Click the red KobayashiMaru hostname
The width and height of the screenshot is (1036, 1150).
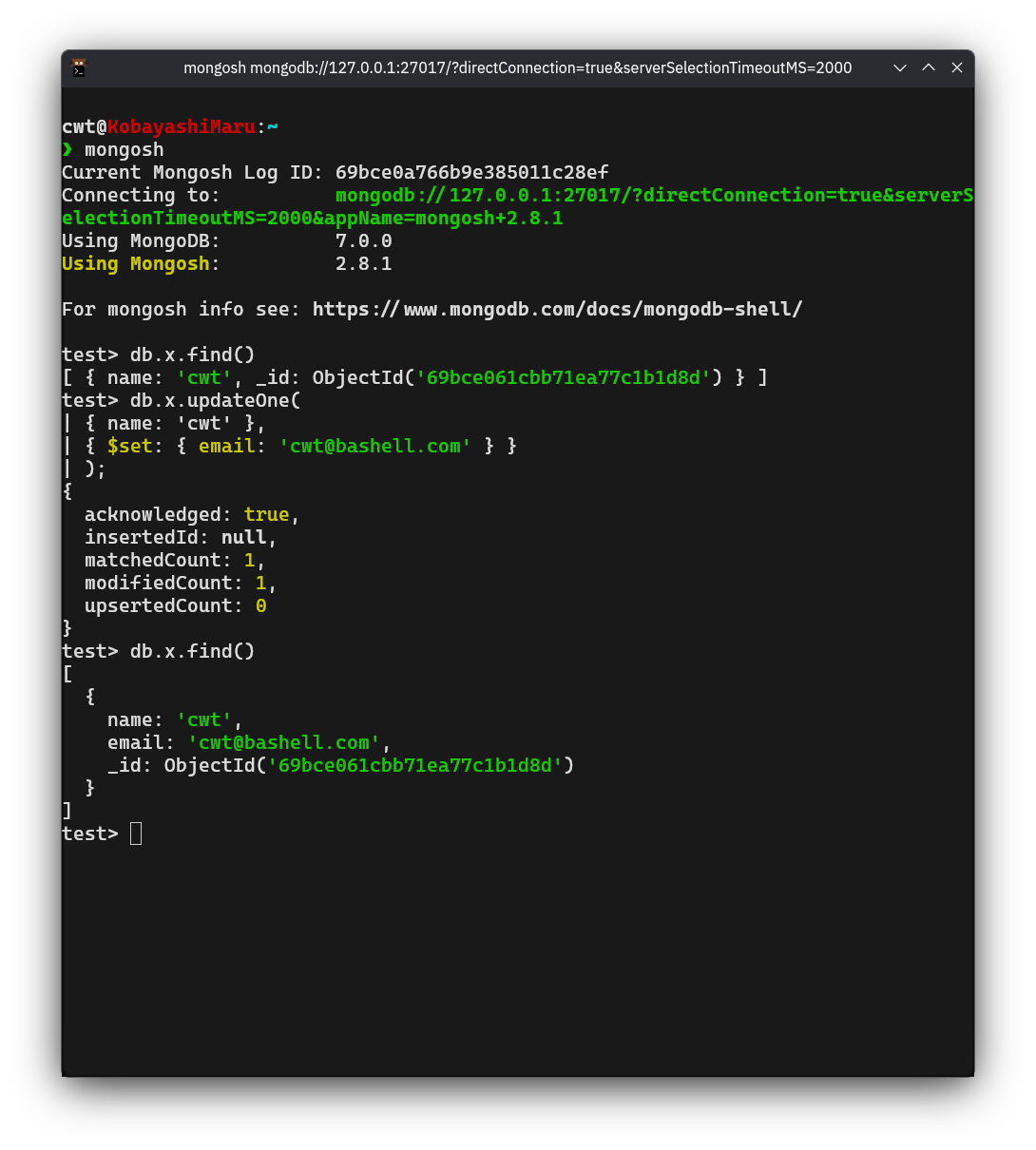pos(181,126)
